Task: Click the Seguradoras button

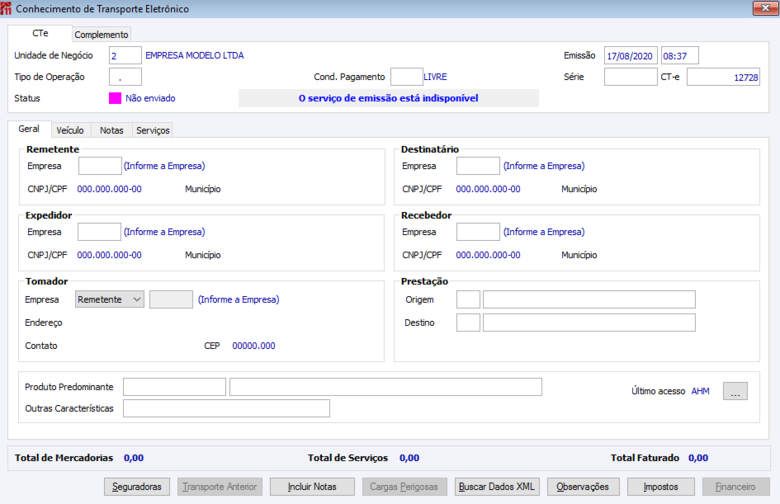Action: tap(137, 487)
